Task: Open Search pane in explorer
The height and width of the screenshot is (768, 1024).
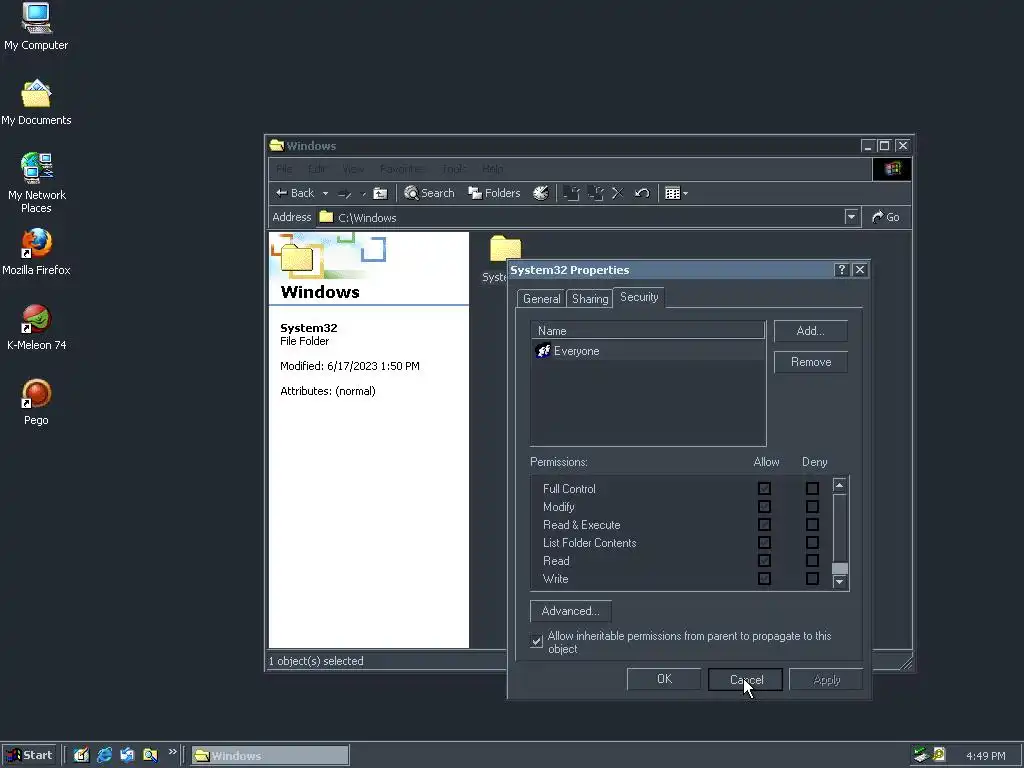Action: (429, 193)
